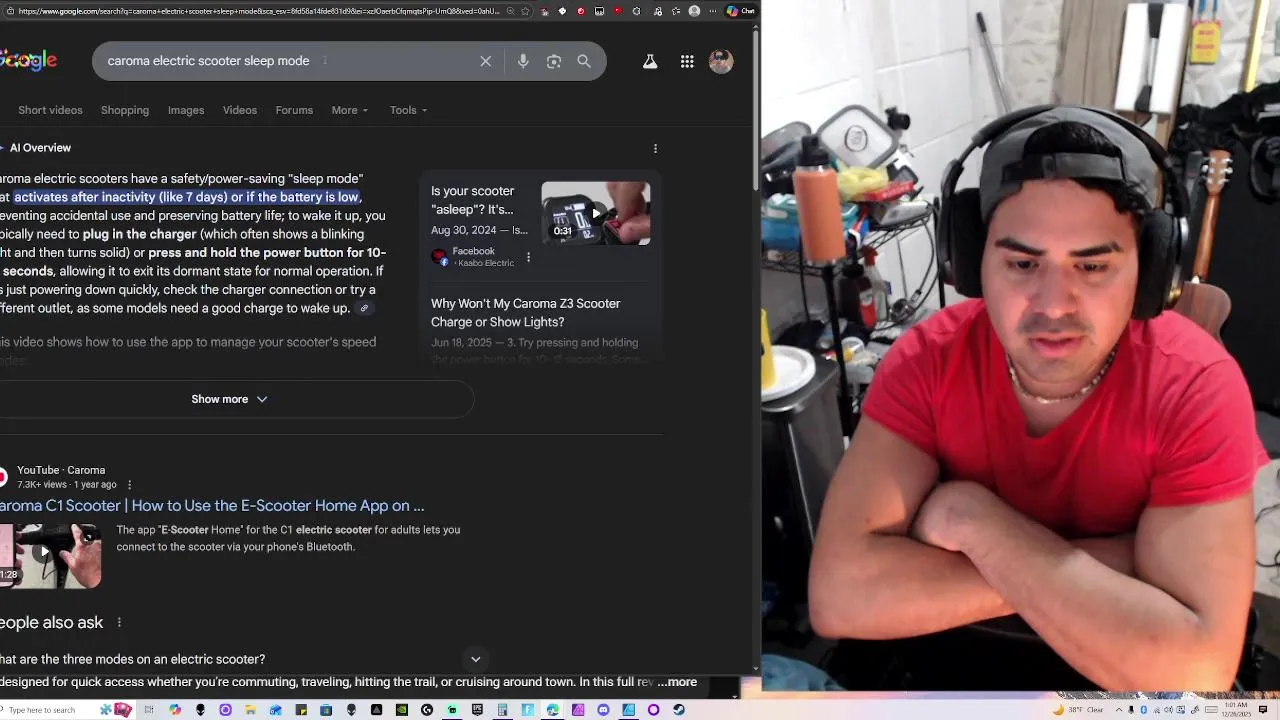Start a voice search with the microphone icon

point(523,61)
